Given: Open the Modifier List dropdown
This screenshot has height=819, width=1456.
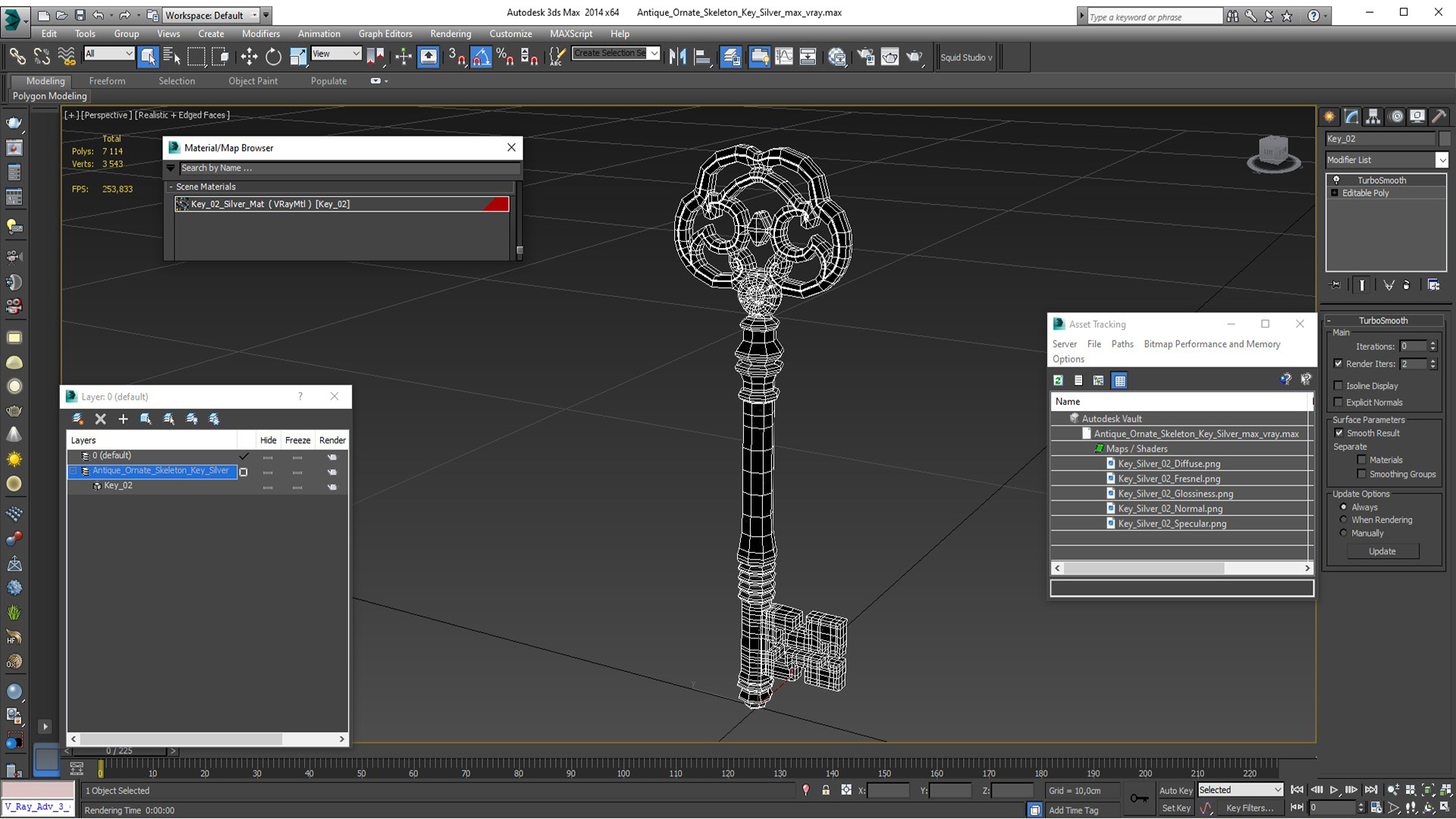Looking at the screenshot, I should click(1441, 160).
